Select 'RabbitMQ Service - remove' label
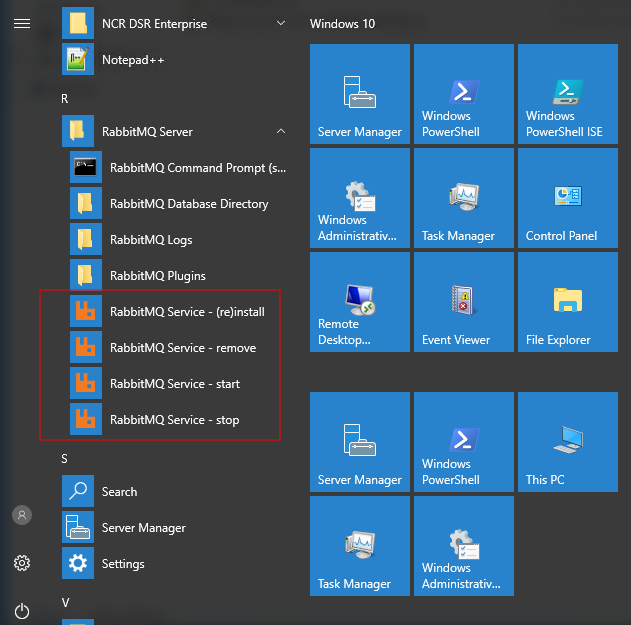 [x=183, y=348]
